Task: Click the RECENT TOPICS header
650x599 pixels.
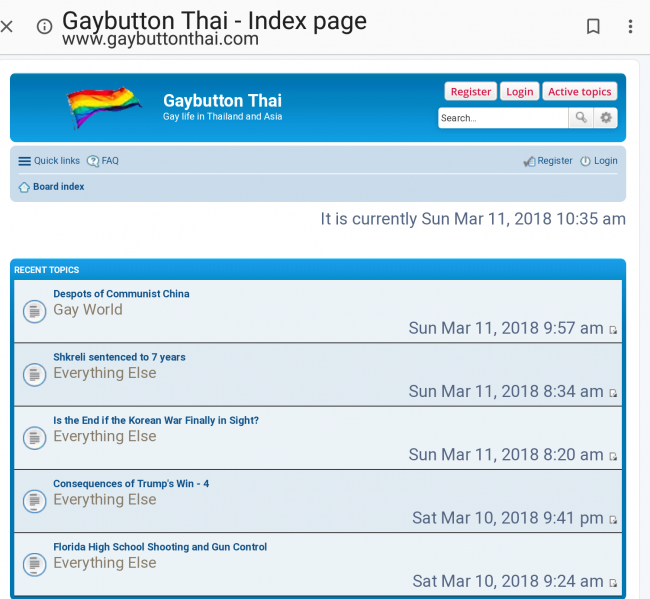Action: point(46,270)
